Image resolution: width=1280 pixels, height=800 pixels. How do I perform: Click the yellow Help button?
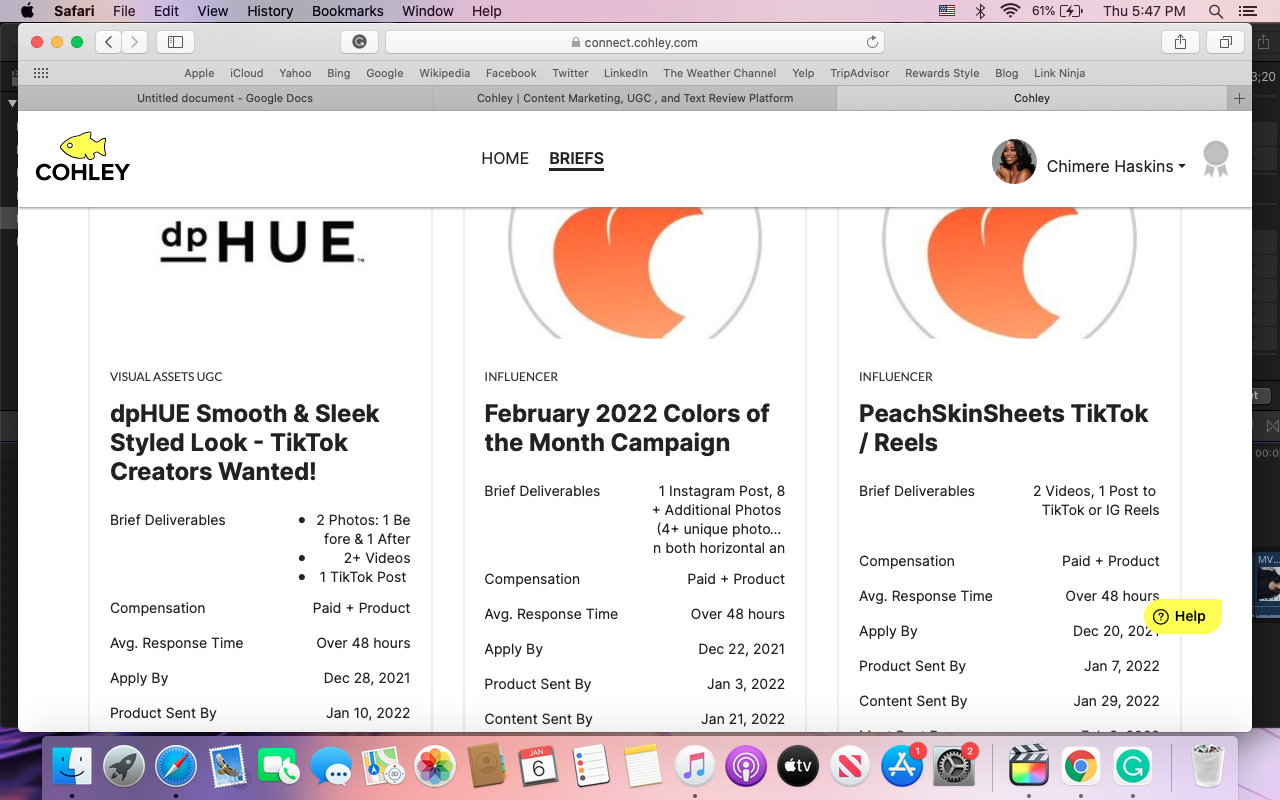coord(1182,616)
